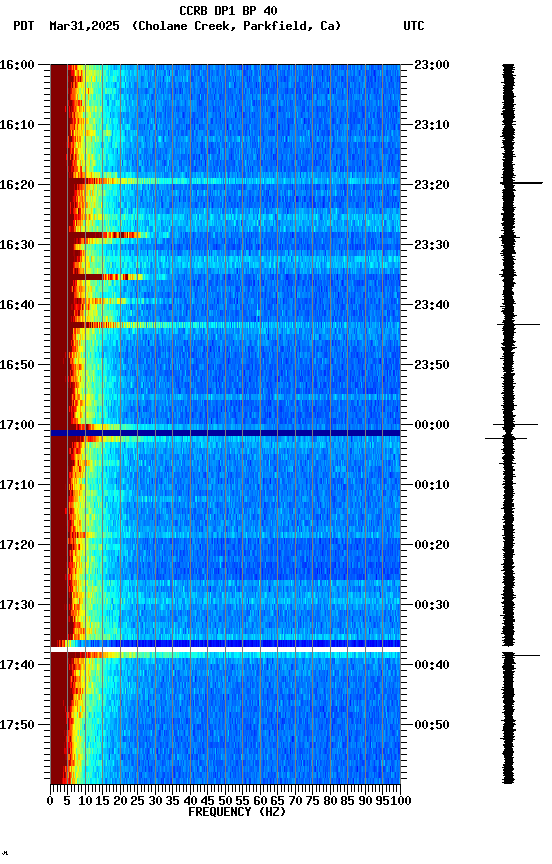
Task: Click the '16:10' PDT time label
Action: [17, 125]
